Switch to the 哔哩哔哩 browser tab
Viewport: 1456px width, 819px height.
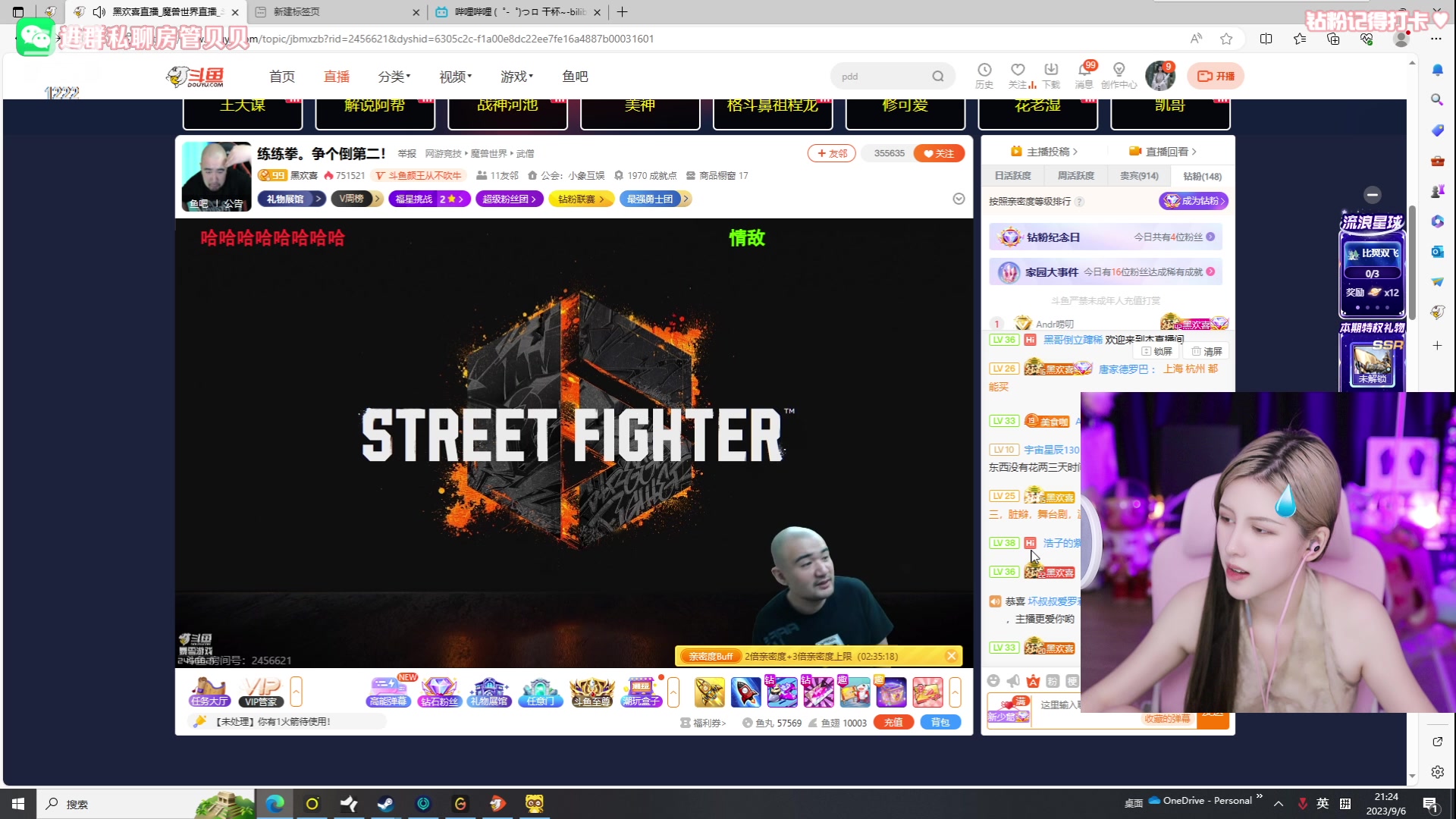(x=519, y=12)
